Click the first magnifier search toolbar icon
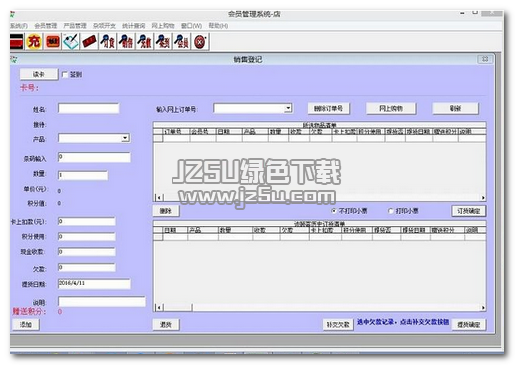The width and height of the screenshot is (515, 365). coord(107,42)
